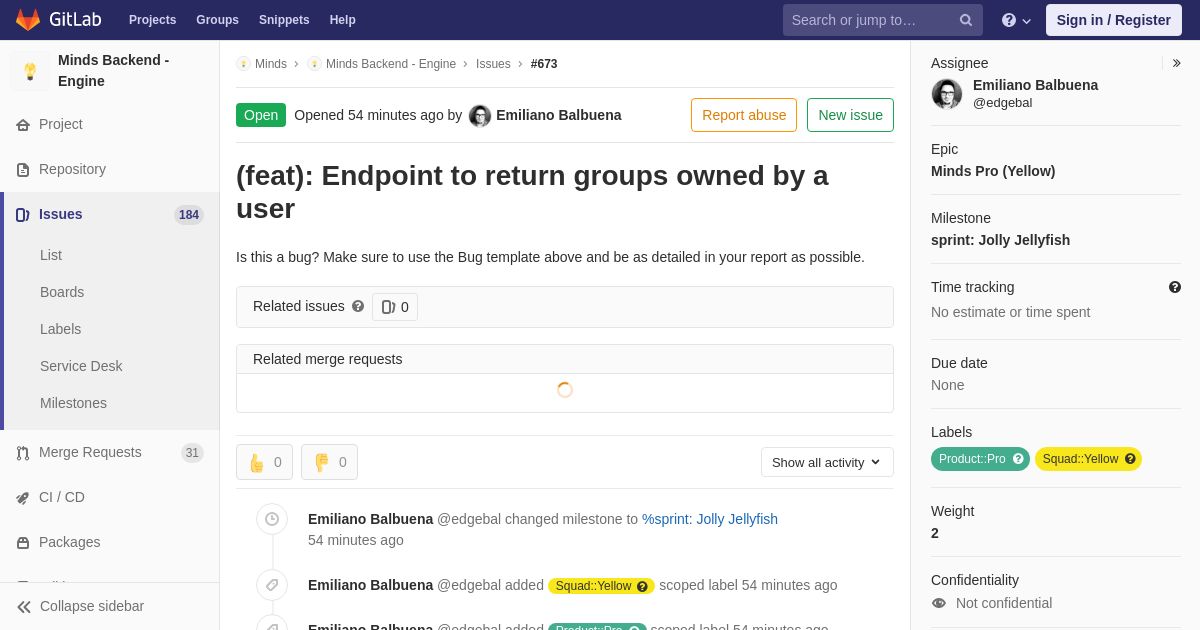The height and width of the screenshot is (630, 1200).
Task: Click the Report abuse button
Action: coord(744,115)
